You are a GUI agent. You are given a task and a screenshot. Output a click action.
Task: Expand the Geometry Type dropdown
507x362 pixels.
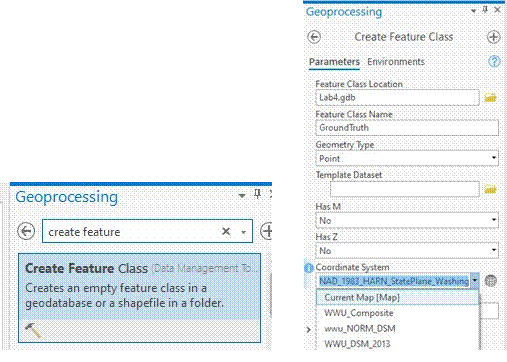click(494, 158)
